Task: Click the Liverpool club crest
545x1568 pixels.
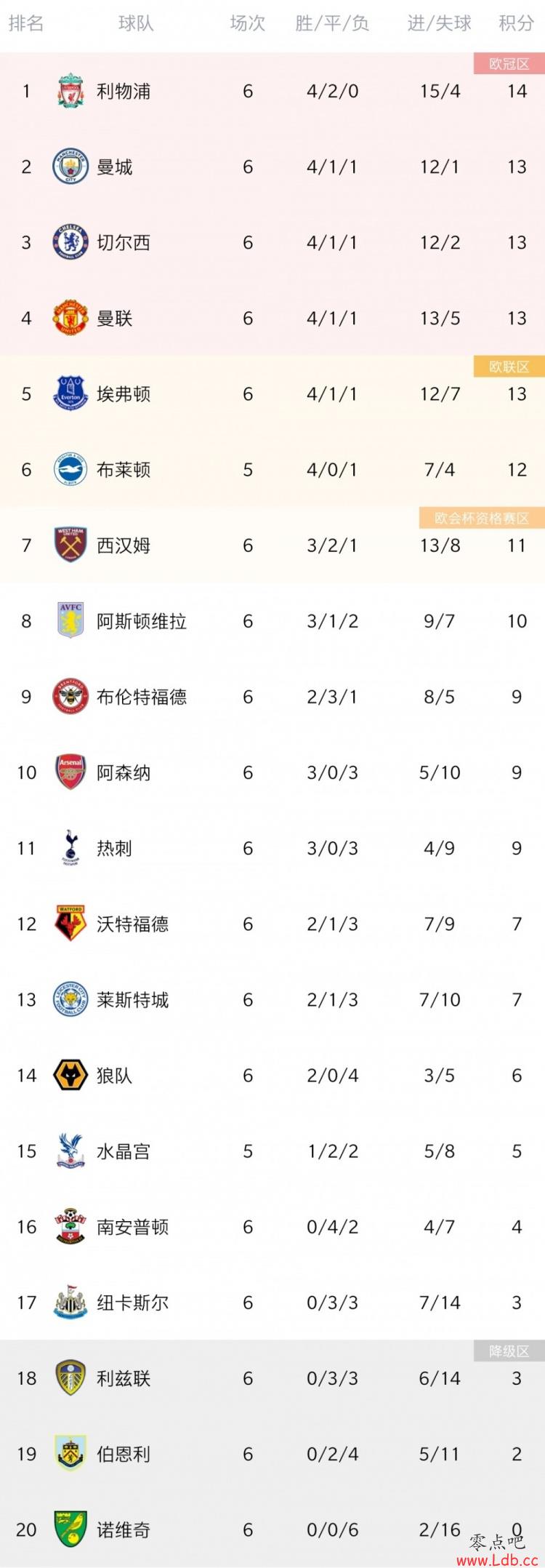Action: point(70,91)
